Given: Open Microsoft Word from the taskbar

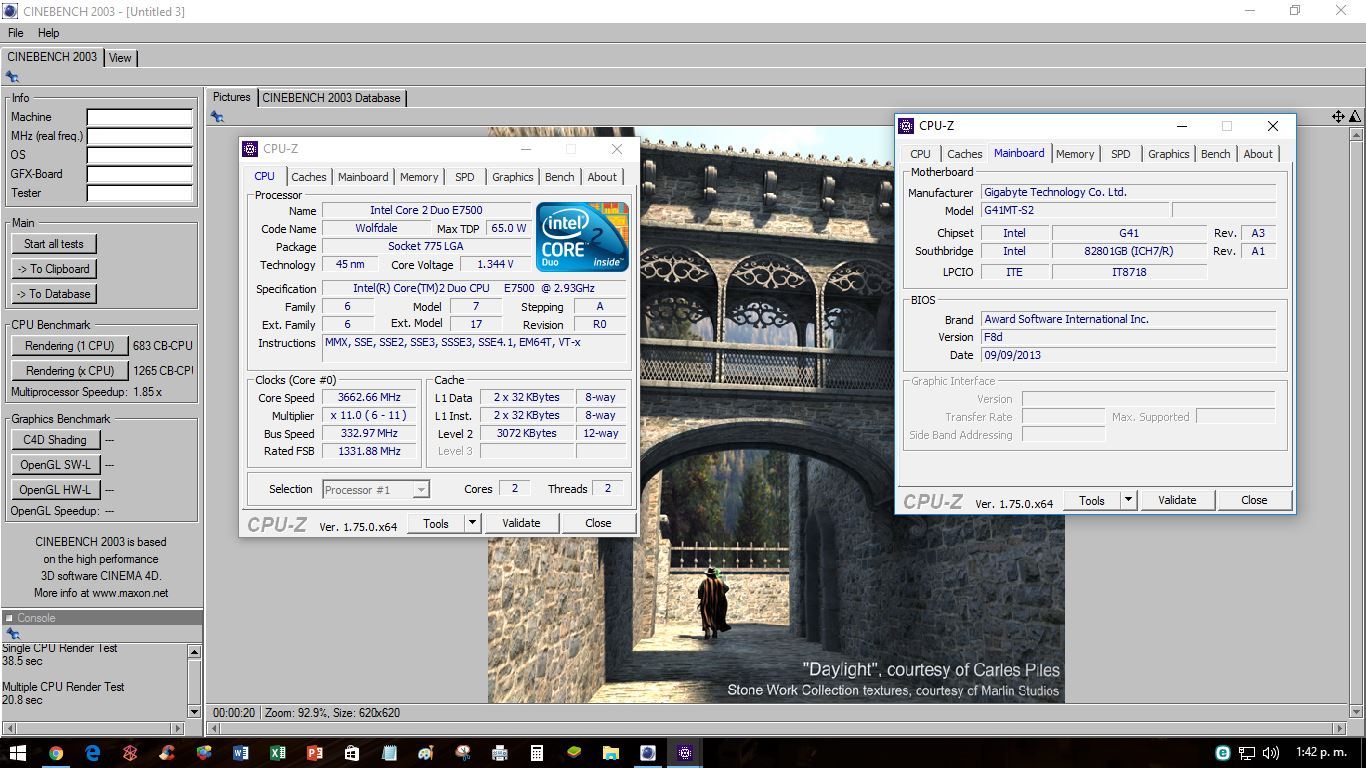Looking at the screenshot, I should tap(241, 753).
